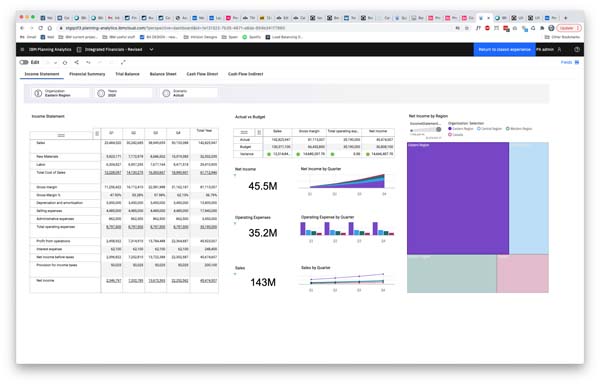Click the Sales by Quarter line chart
The image size is (600, 385).
click(x=347, y=279)
